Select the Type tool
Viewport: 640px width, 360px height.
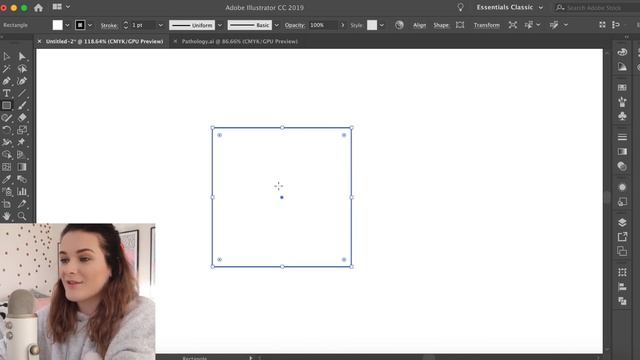pos(7,93)
